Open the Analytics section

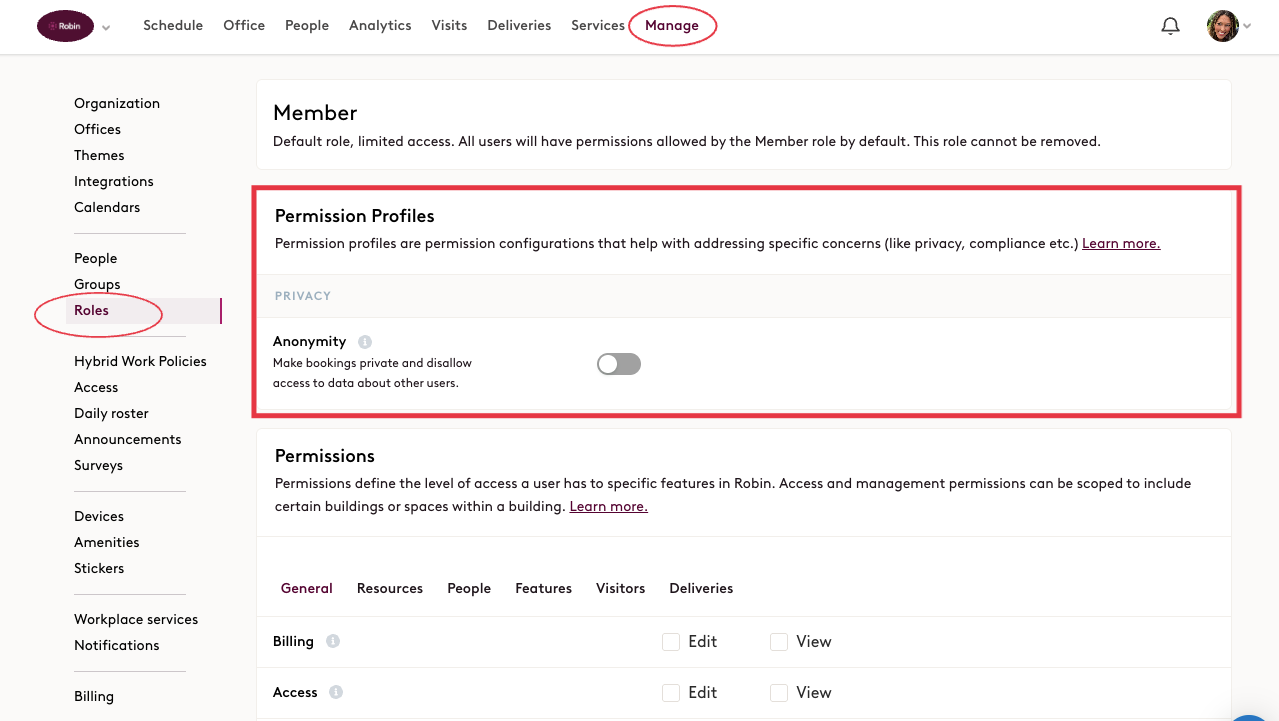point(380,26)
